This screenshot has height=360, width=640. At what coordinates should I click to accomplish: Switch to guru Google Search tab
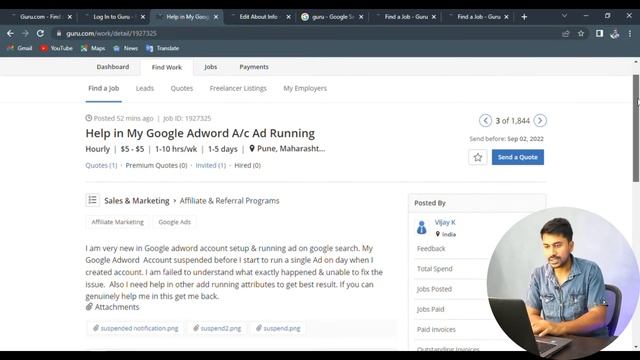tap(332, 17)
